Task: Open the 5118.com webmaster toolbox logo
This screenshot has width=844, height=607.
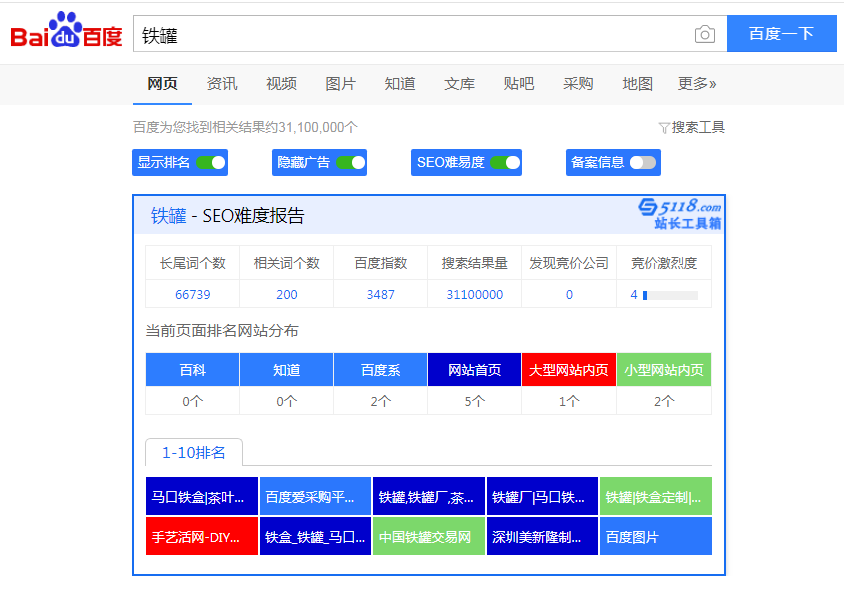Action: click(680, 214)
